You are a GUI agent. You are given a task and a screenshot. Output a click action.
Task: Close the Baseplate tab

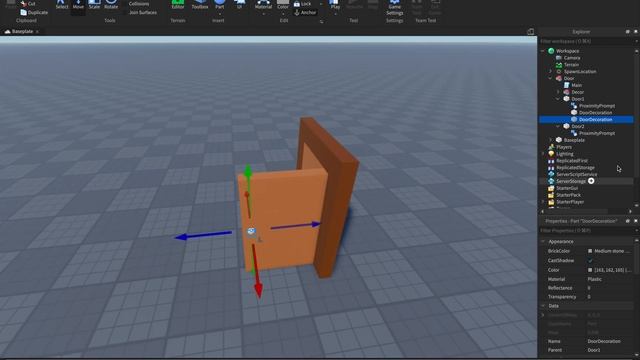tap(37, 31)
